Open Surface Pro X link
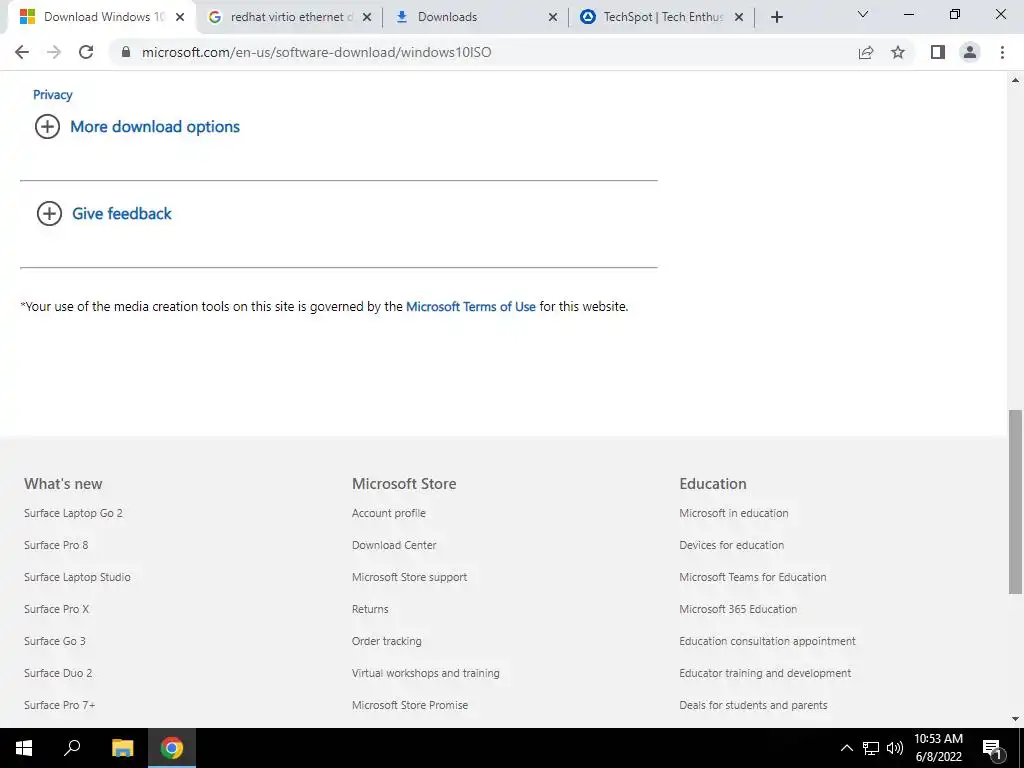This screenshot has height=768, width=1024. [56, 609]
